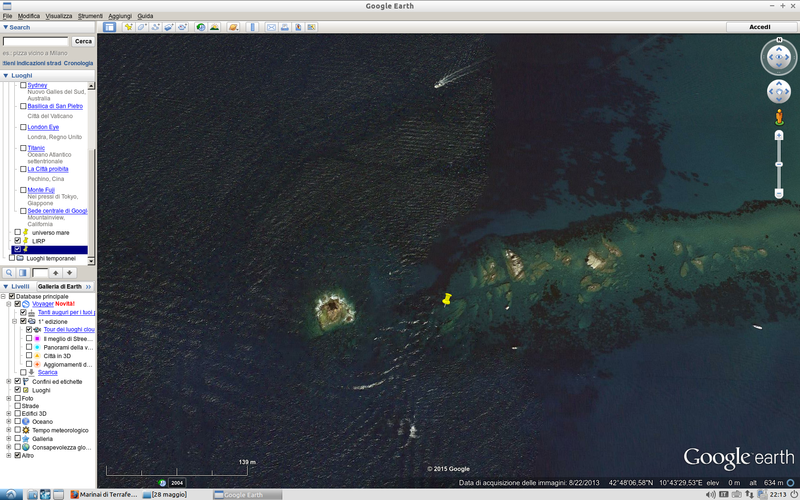Uncheck the LIRP placemark checkbox

tap(17, 241)
